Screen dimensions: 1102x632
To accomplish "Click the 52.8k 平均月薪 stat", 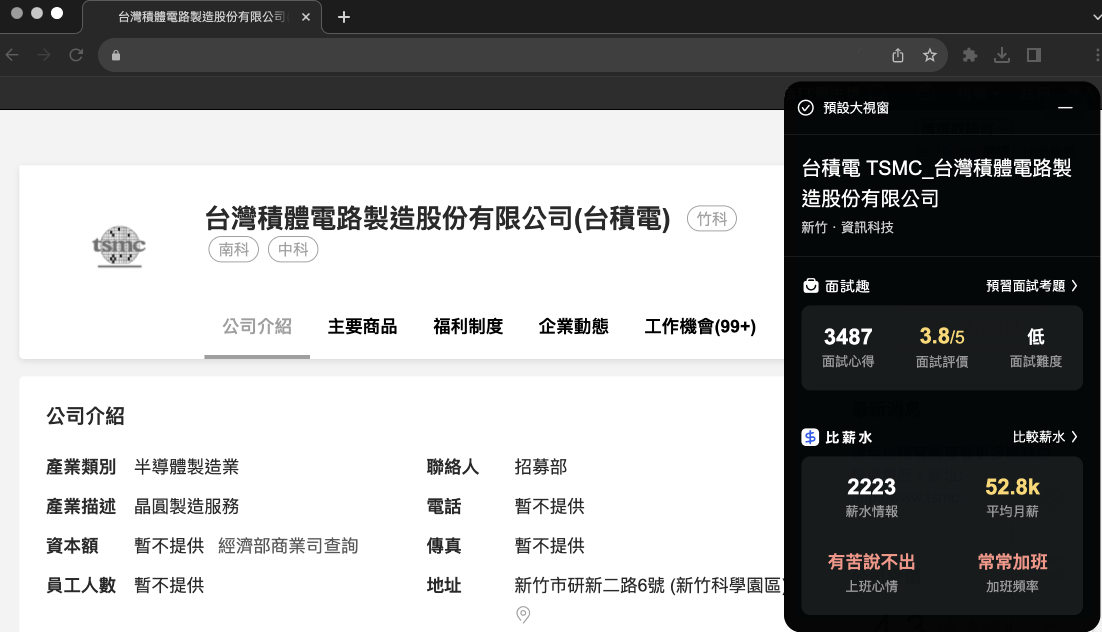I will [1013, 498].
